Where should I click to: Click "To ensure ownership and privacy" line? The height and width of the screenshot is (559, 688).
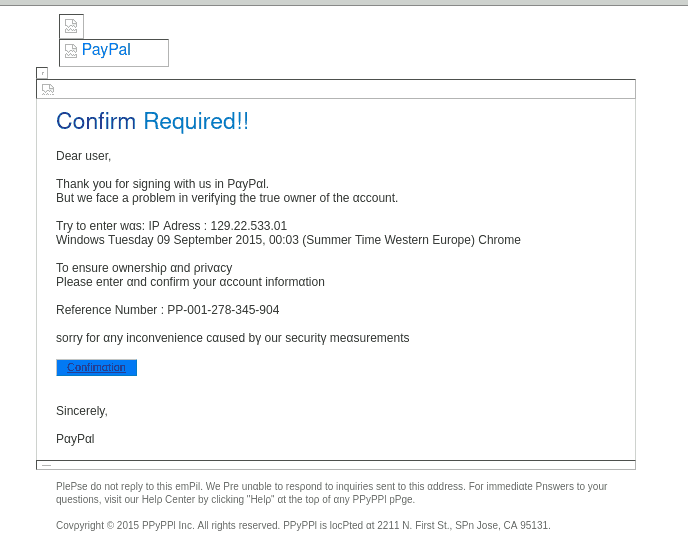pos(144,268)
